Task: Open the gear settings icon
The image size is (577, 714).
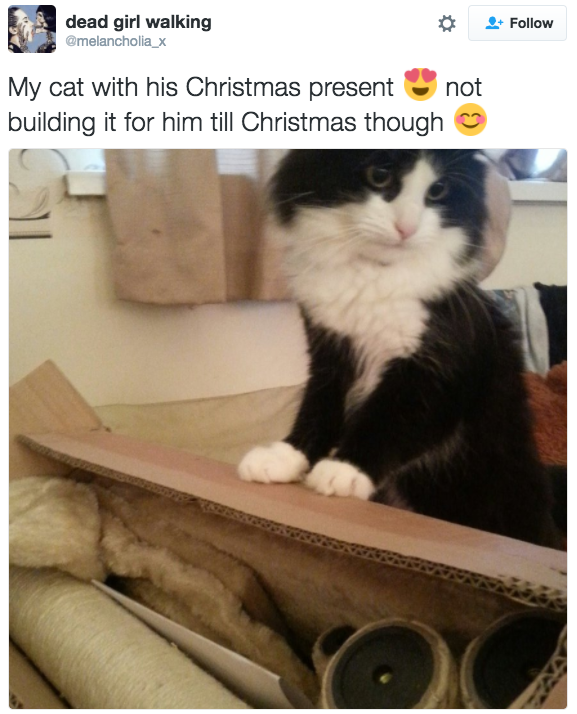Action: [446, 24]
